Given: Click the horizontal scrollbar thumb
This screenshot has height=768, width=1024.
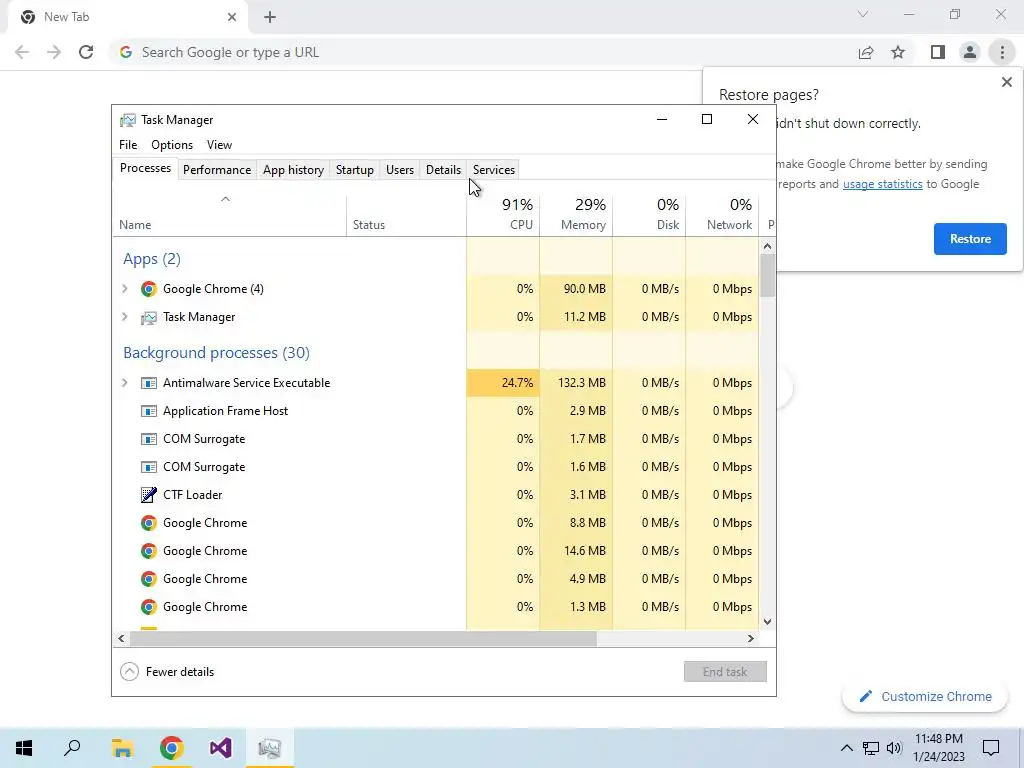Looking at the screenshot, I should pos(363,639).
